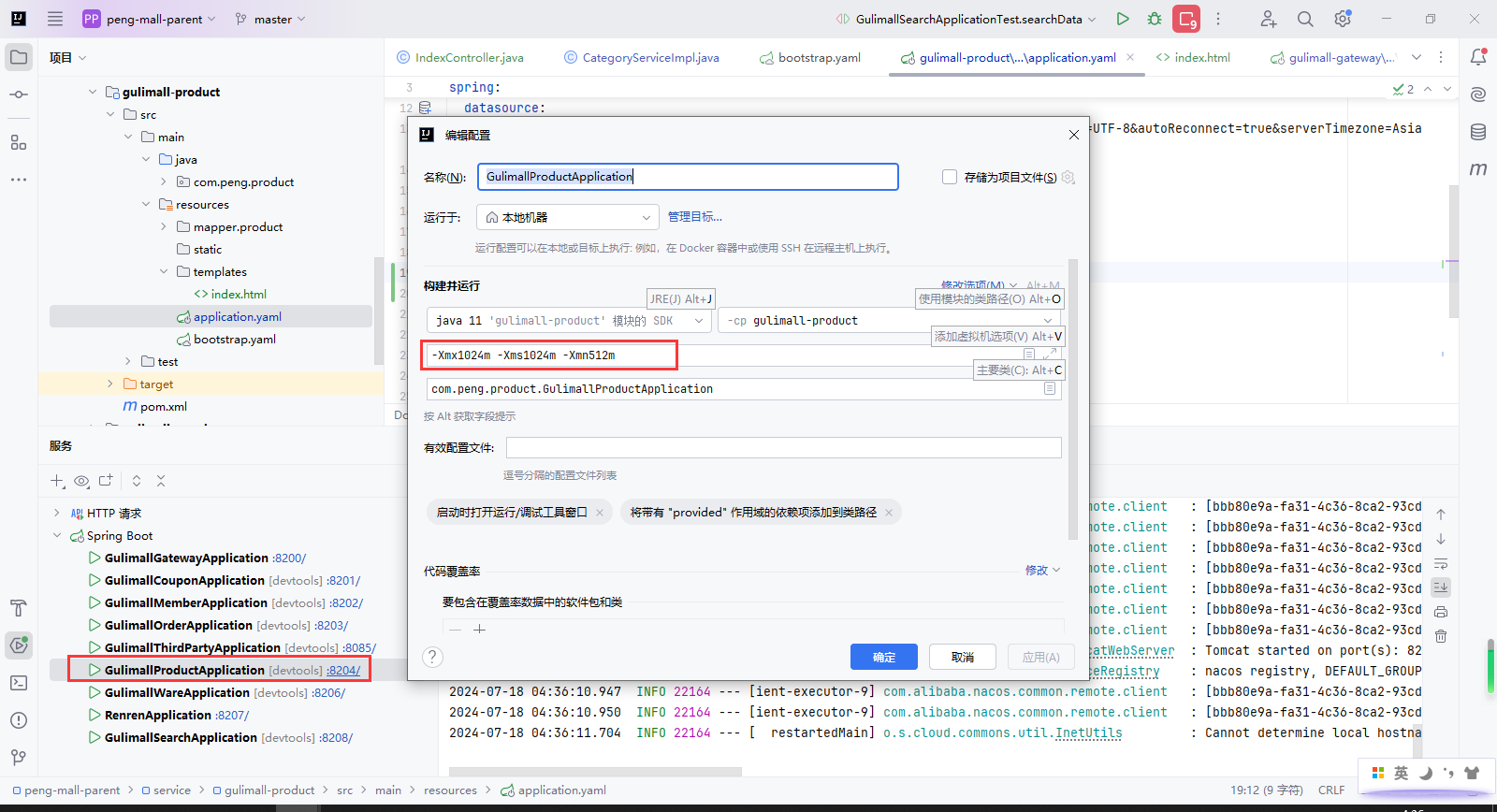Check the store as project file checkbox
1497x812 pixels.
click(950, 177)
